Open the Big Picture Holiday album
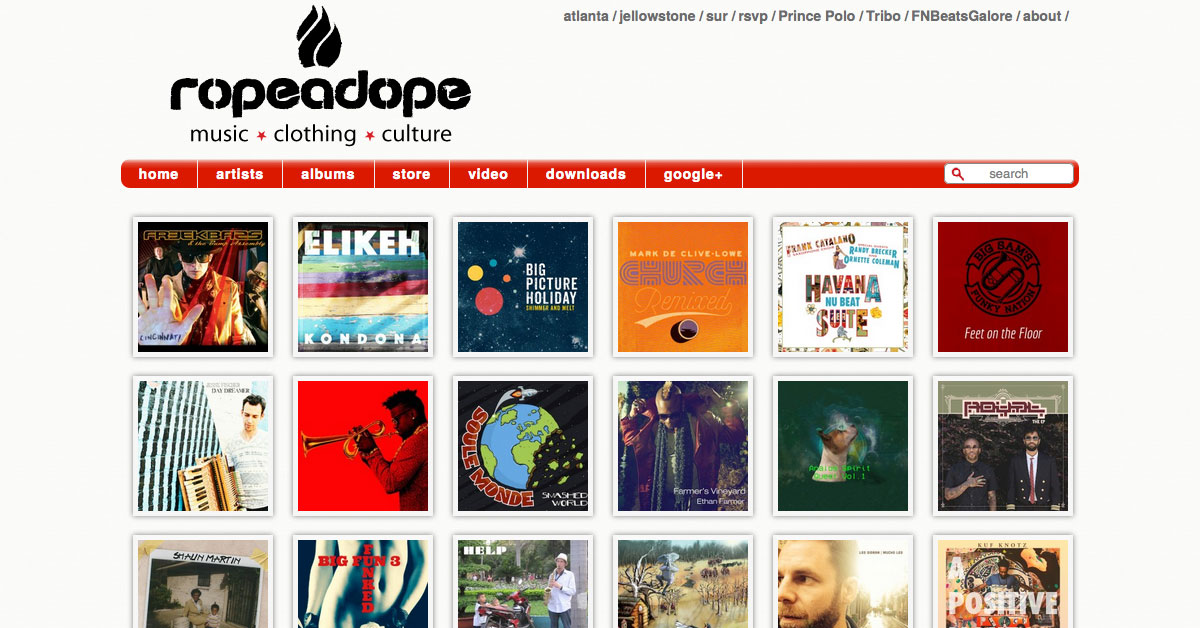This screenshot has width=1200, height=628. point(523,287)
